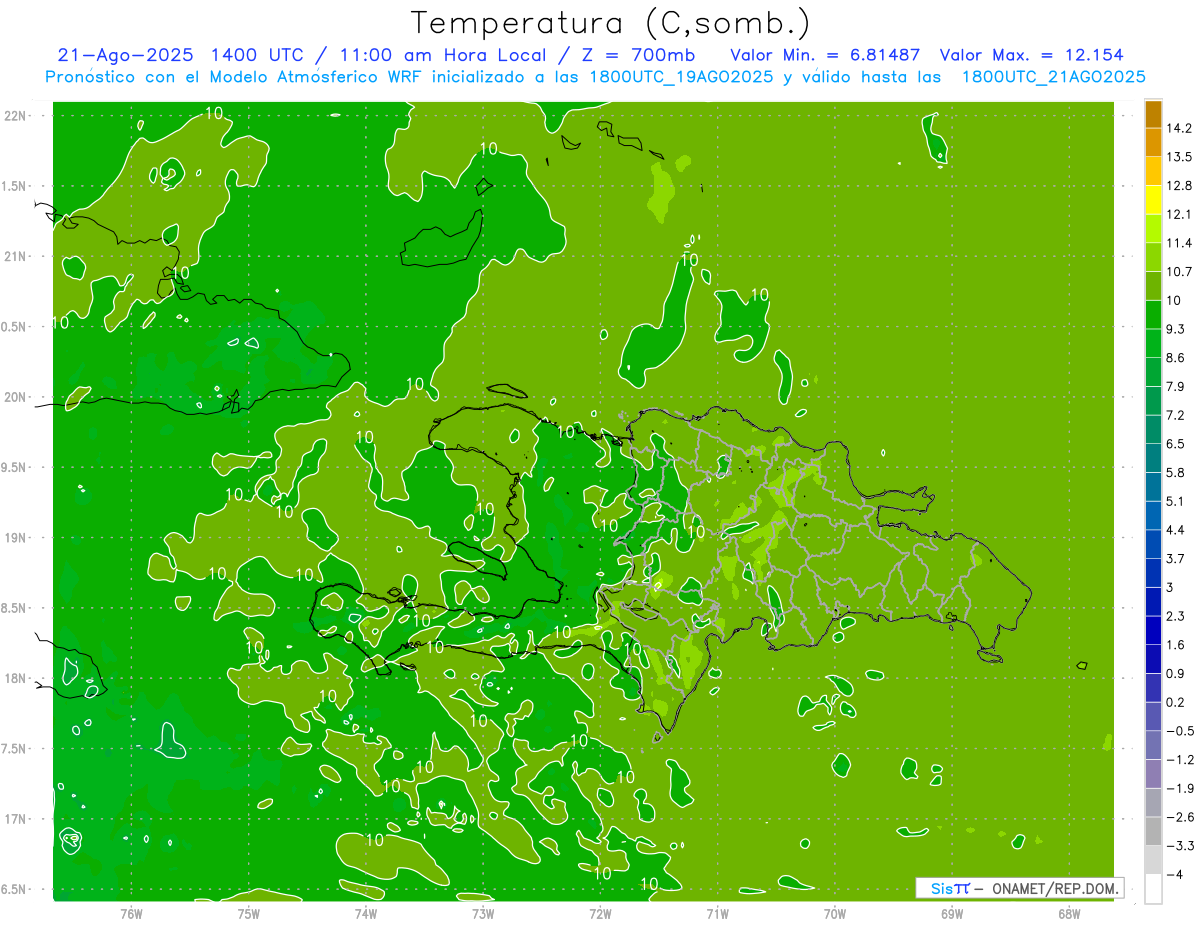1200x927 pixels.
Task: Click 'Valor Min. = 6.81487' in header
Action: click(x=826, y=55)
